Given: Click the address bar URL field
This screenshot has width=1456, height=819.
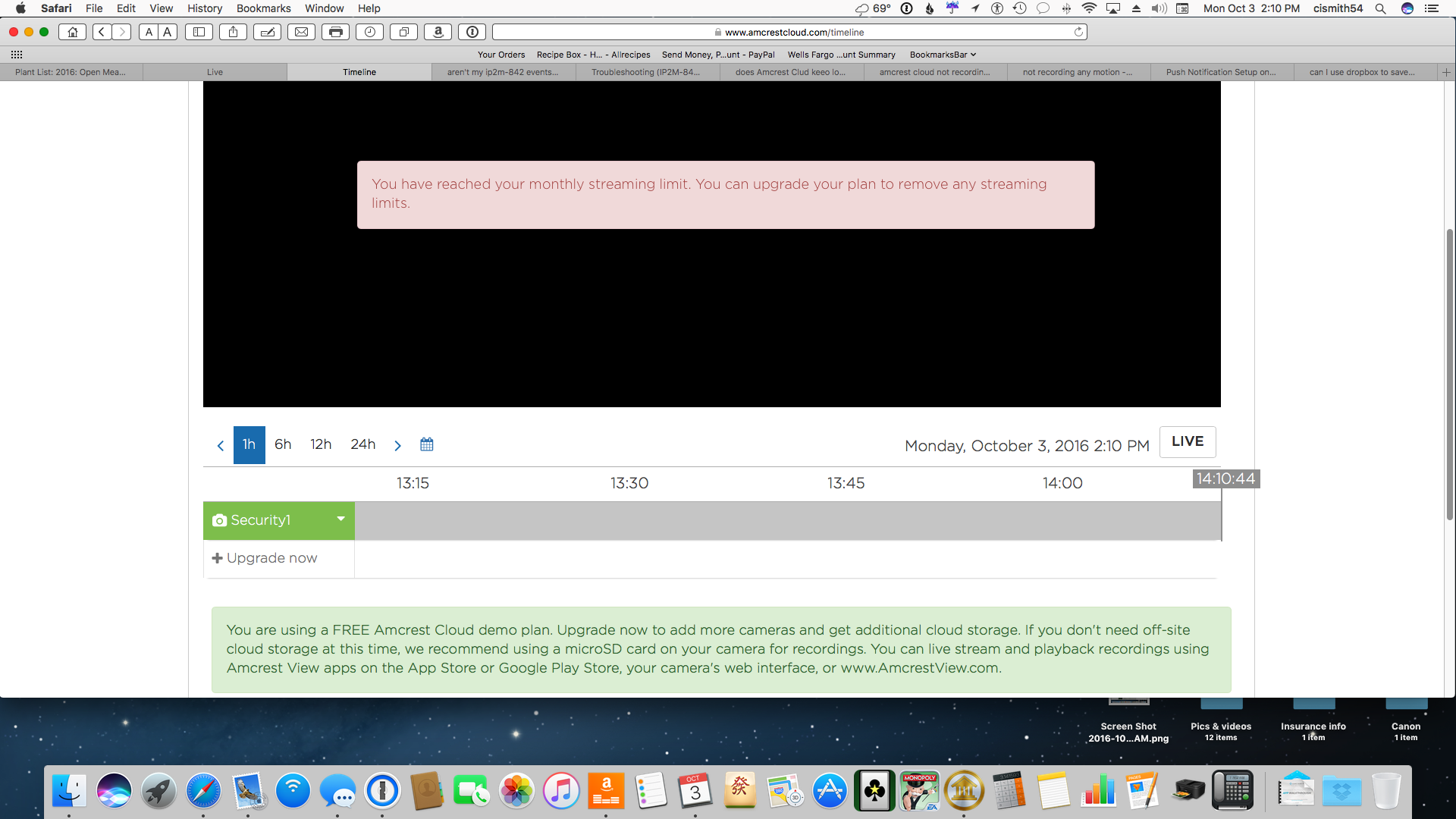Looking at the screenshot, I should pos(789,32).
